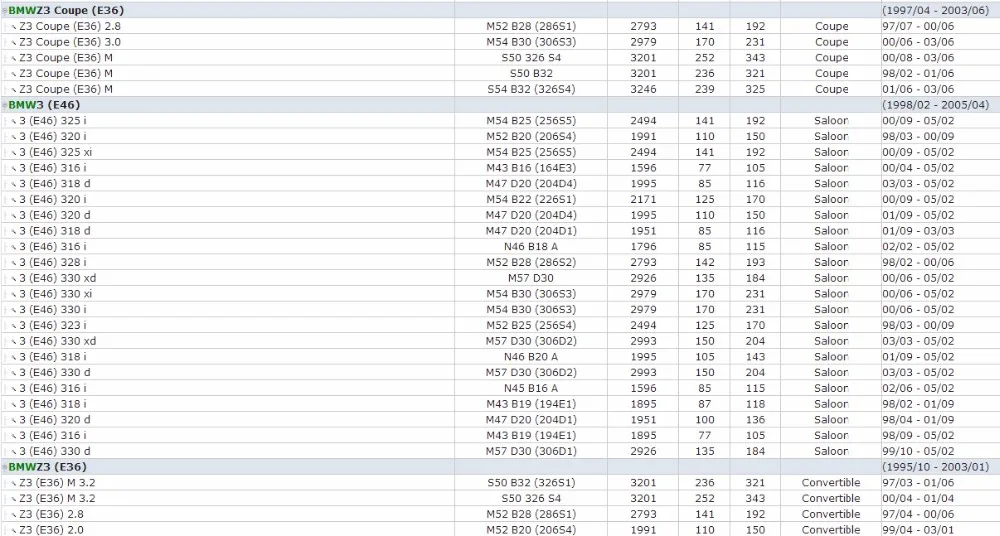This screenshot has height=536, width=1000.
Task: Click the 01/06 - 03/06 date cell
Action: [x=918, y=89]
